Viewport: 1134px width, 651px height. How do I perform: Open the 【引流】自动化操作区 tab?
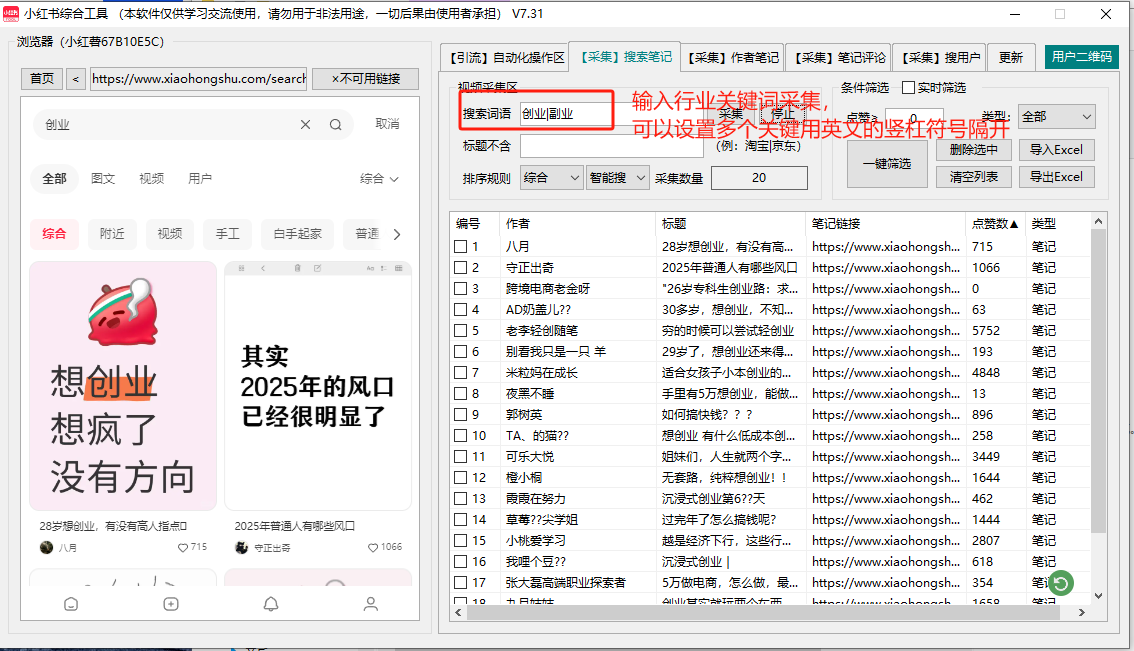click(507, 58)
